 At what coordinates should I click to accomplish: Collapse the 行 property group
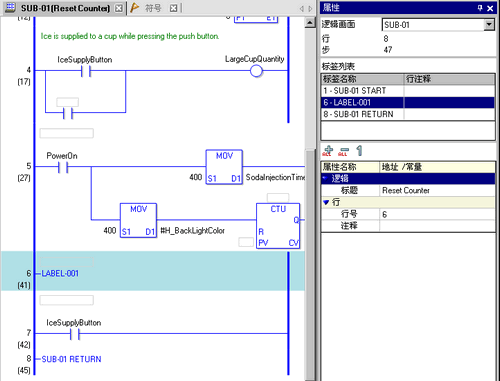(326, 202)
